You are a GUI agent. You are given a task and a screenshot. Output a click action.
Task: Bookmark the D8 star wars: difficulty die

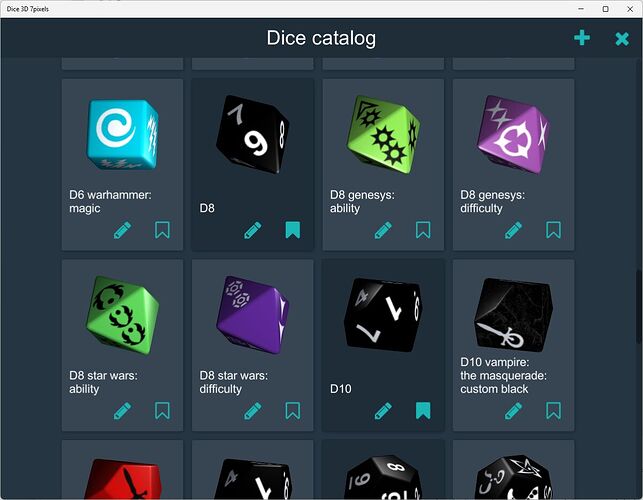[x=293, y=411]
